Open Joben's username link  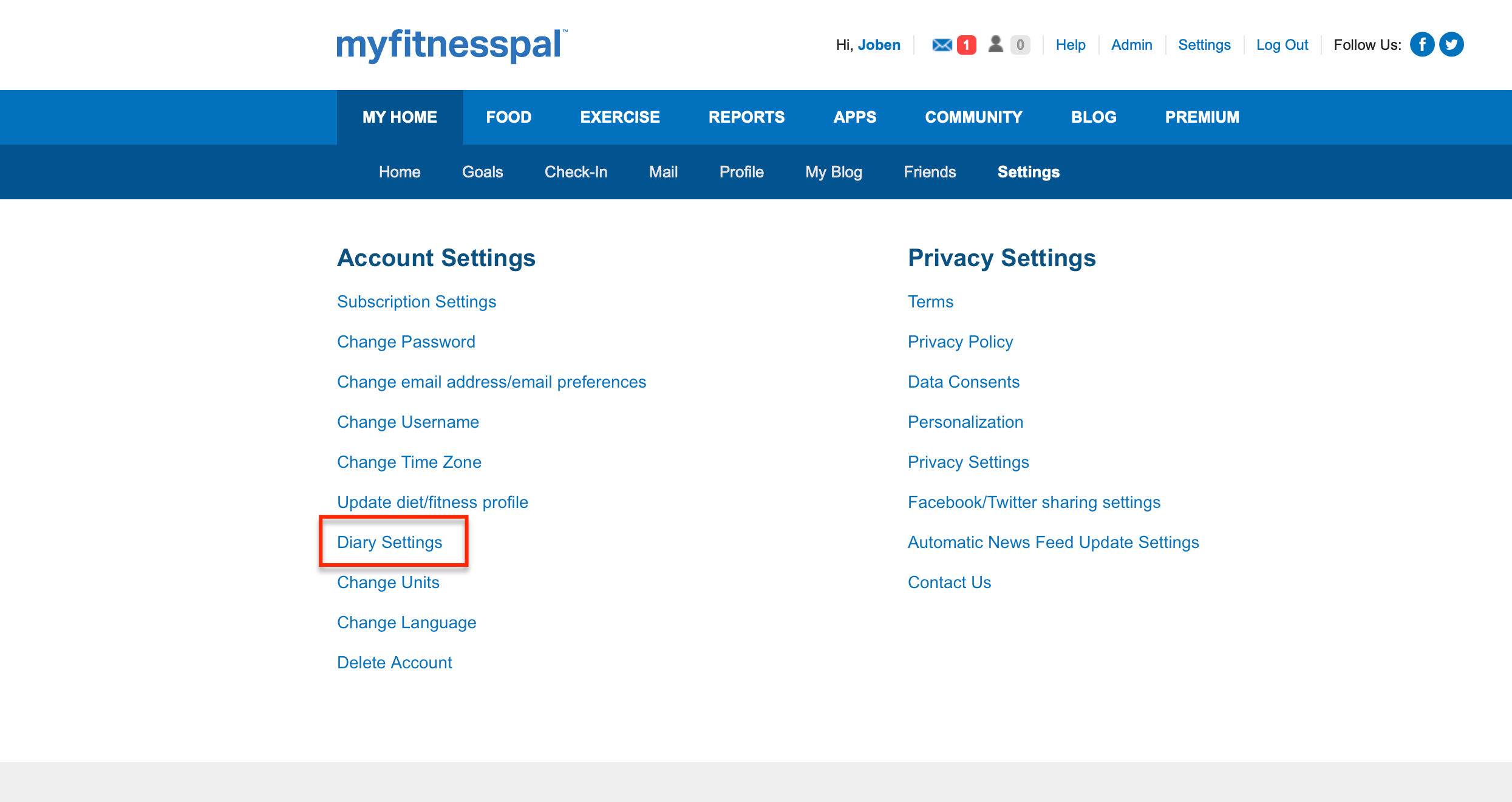(x=879, y=45)
